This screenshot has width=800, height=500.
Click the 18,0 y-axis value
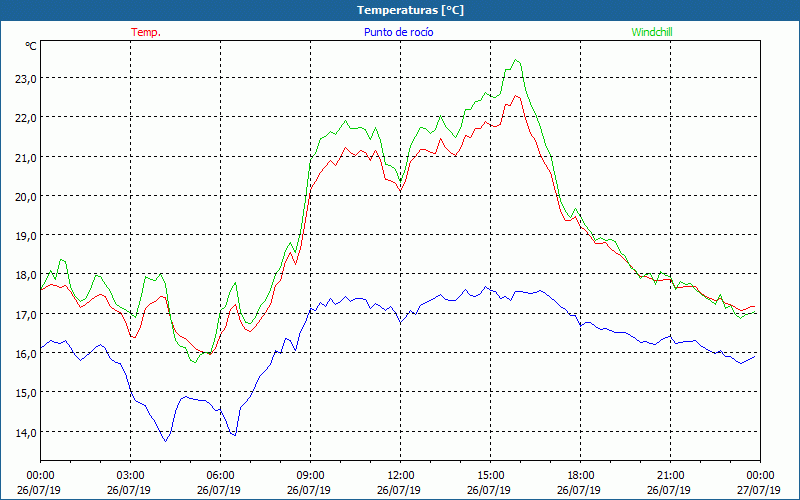click(x=24, y=275)
